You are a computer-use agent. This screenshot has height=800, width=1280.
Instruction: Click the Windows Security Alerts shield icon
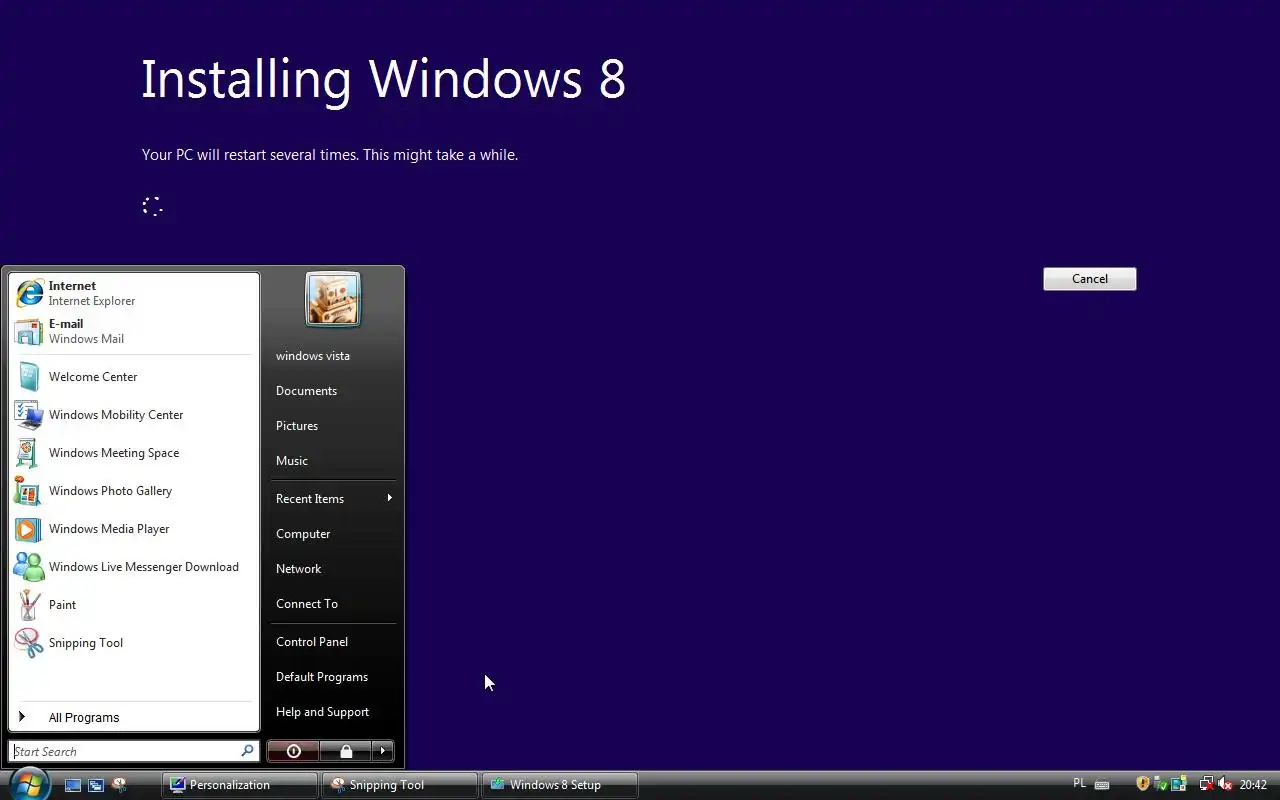pos(1143,784)
